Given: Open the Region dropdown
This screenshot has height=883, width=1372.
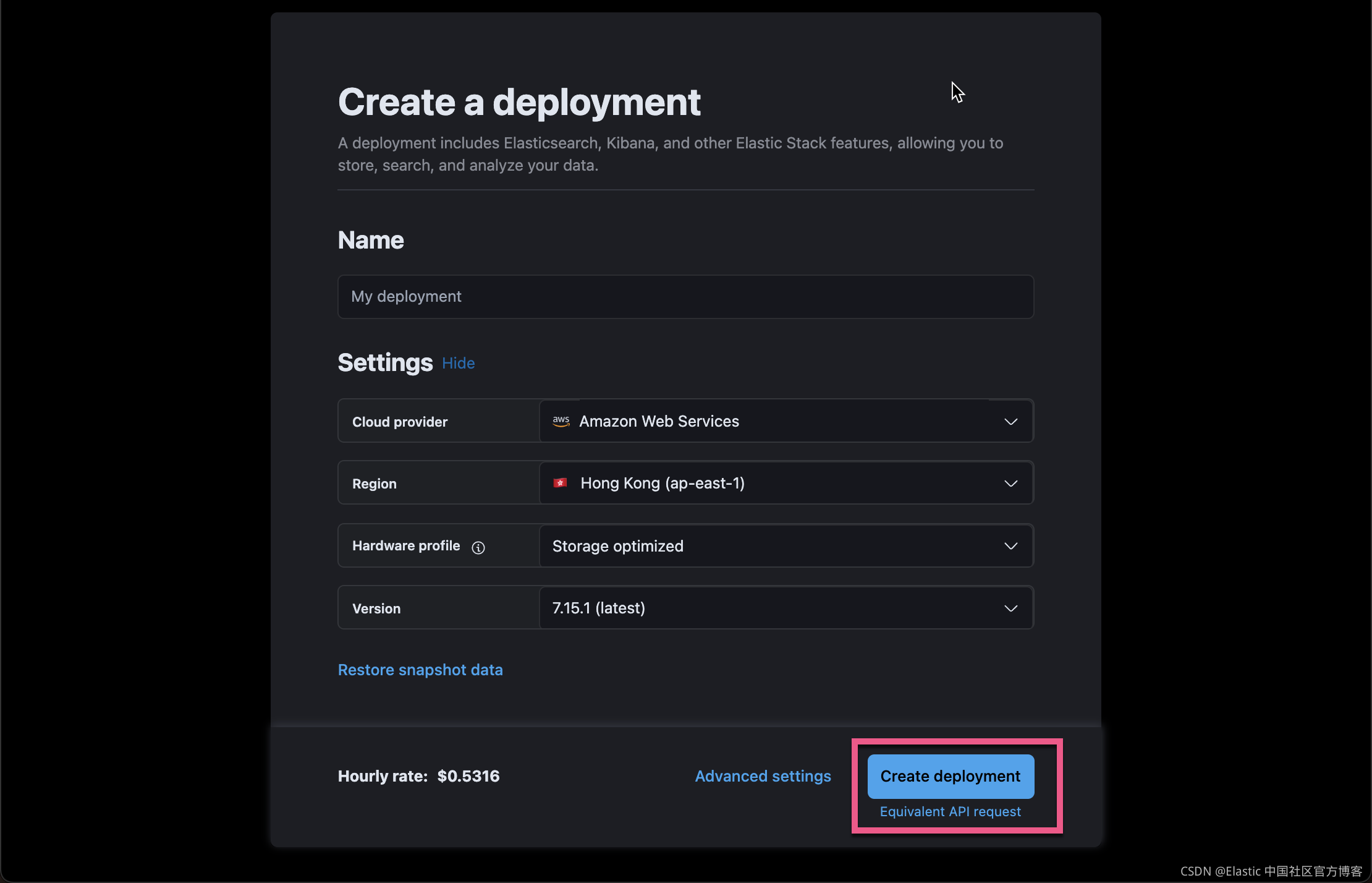Looking at the screenshot, I should click(785, 483).
